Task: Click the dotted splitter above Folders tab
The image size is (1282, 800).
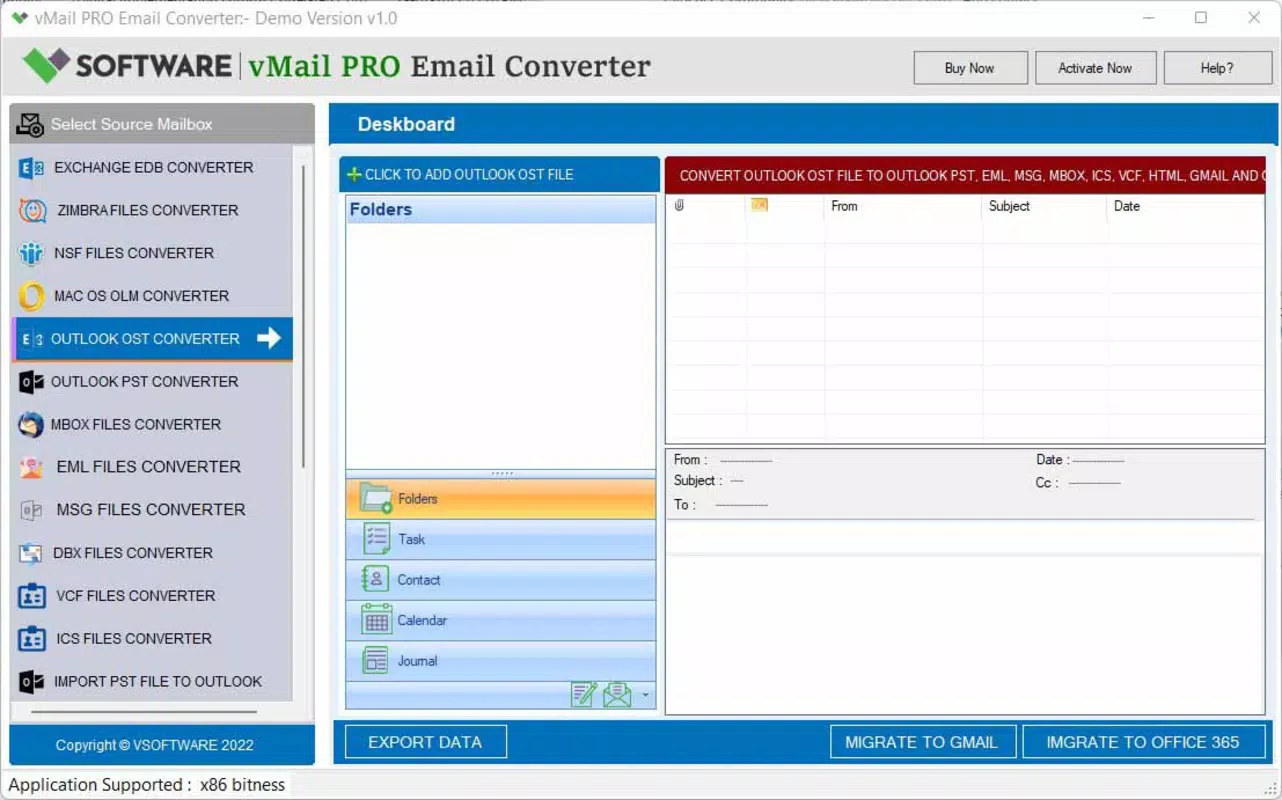Action: point(501,473)
